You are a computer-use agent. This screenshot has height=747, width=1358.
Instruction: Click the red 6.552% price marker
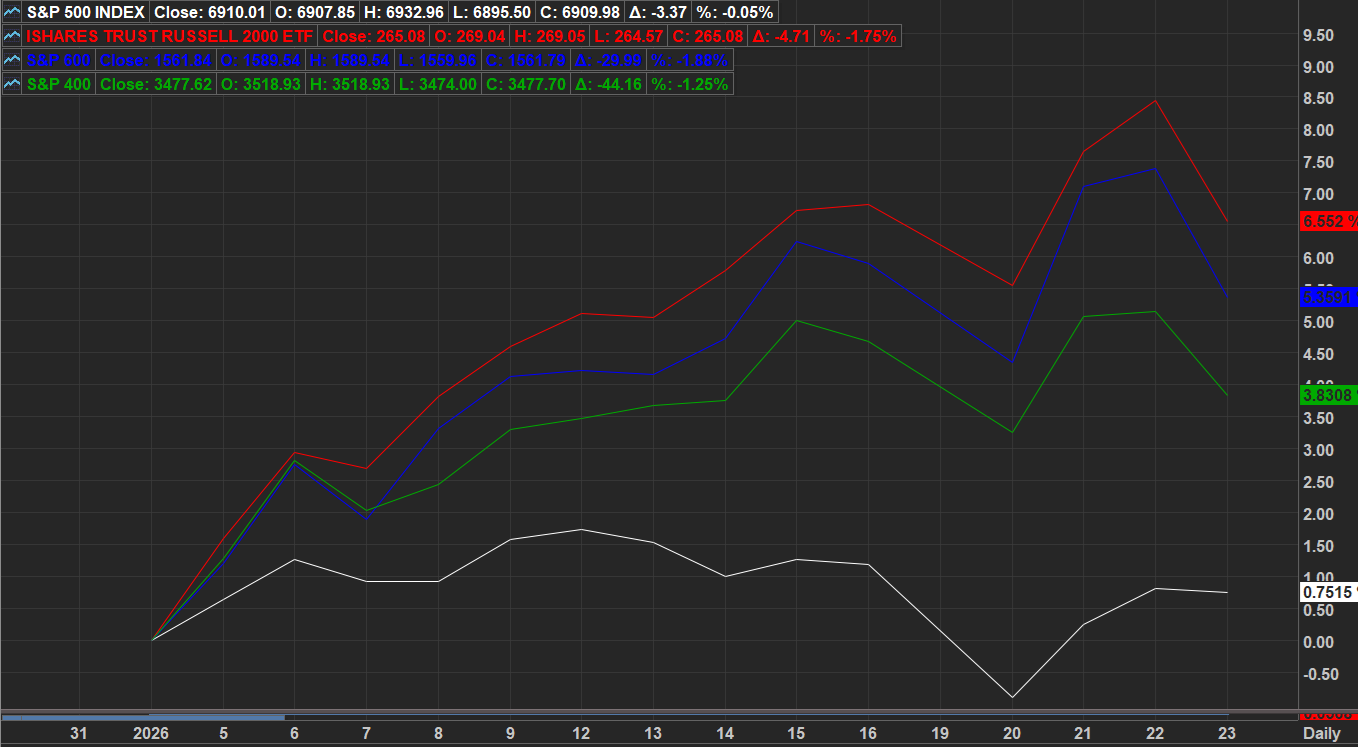coord(1328,222)
